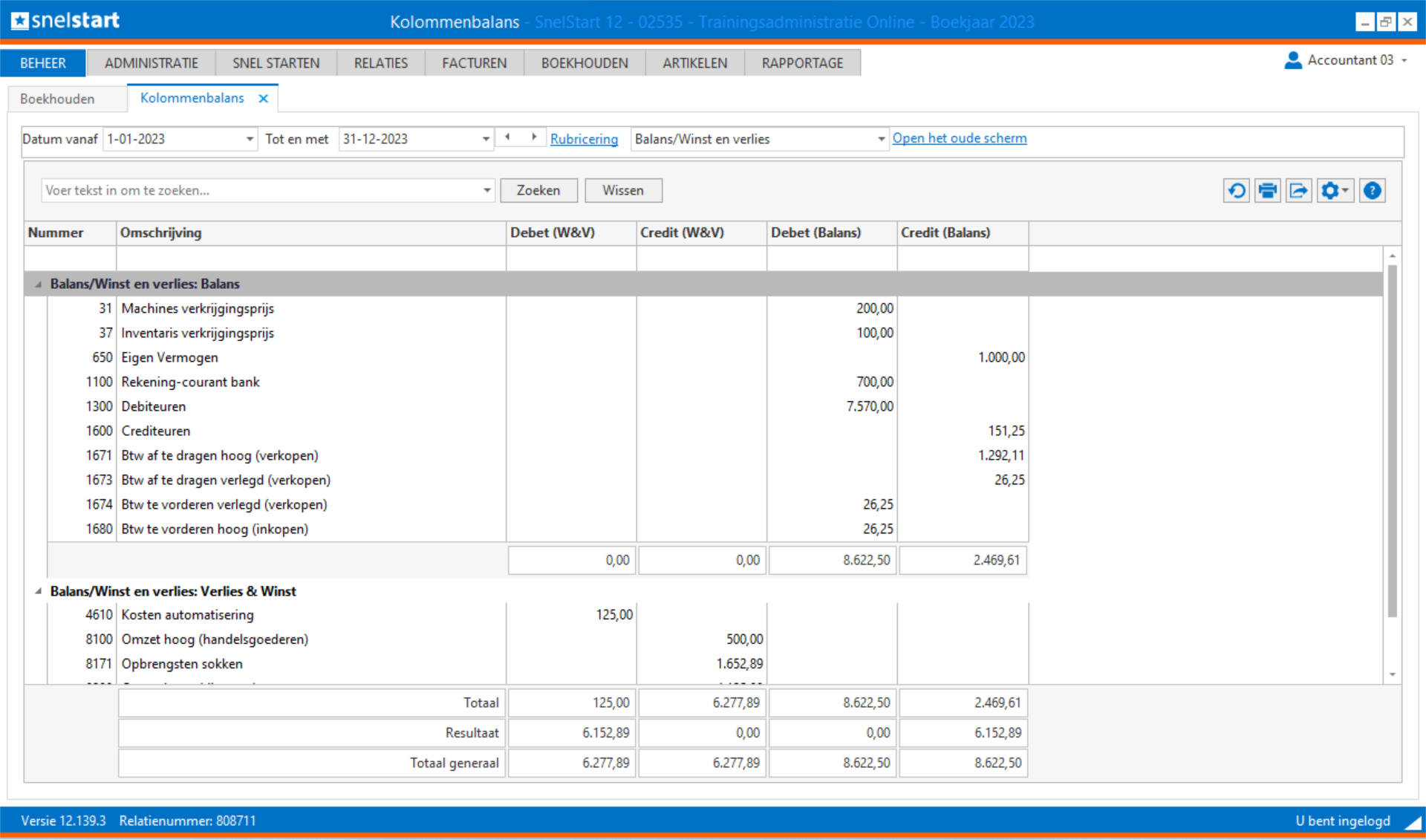Click the scroll down arrow of the table

coord(1393,674)
